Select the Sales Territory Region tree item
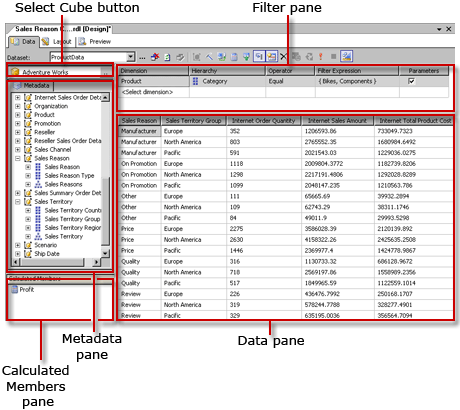Image resolution: width=460 pixels, height=410 pixels. pyautogui.click(x=73, y=228)
